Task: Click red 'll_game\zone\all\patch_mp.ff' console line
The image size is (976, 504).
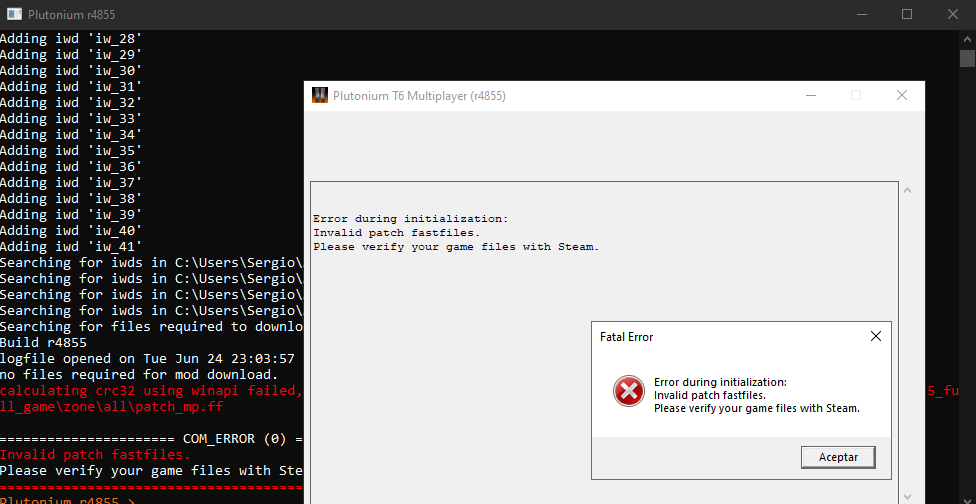Action: [x=111, y=407]
